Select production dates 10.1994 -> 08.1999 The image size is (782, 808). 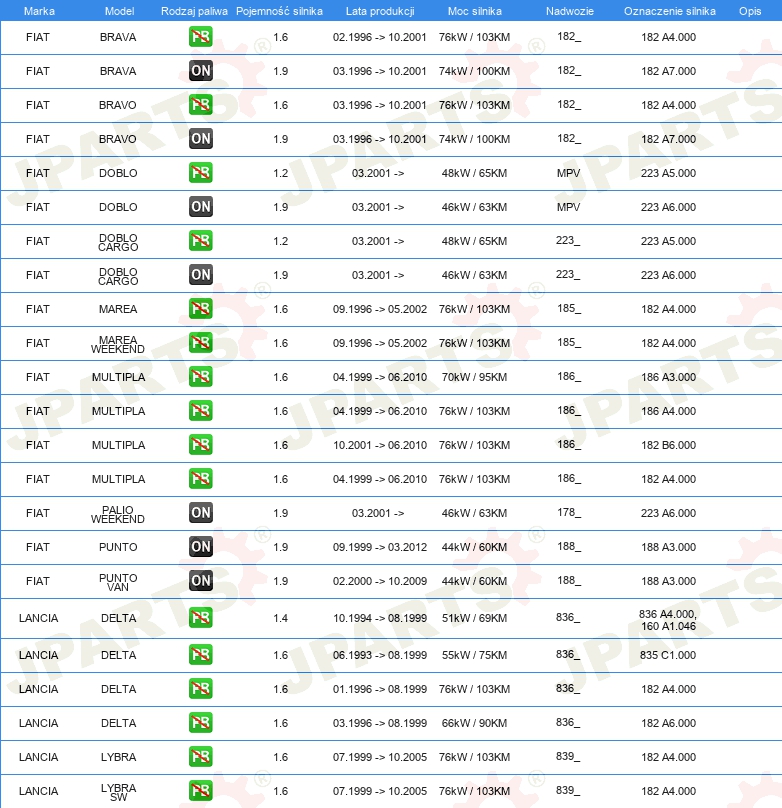tap(380, 618)
